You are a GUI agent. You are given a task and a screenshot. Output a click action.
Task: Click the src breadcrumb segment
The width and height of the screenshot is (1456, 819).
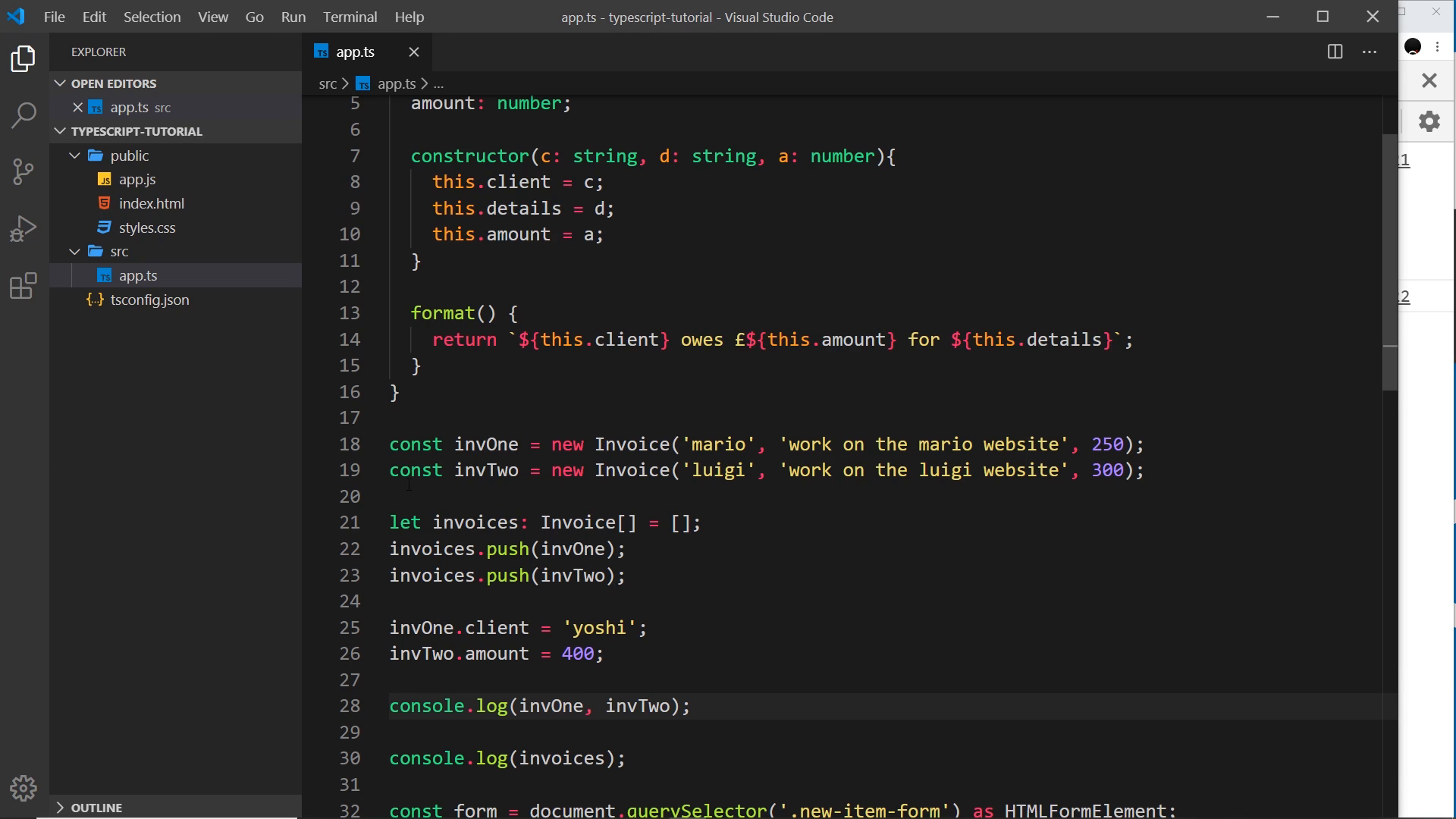tap(328, 83)
